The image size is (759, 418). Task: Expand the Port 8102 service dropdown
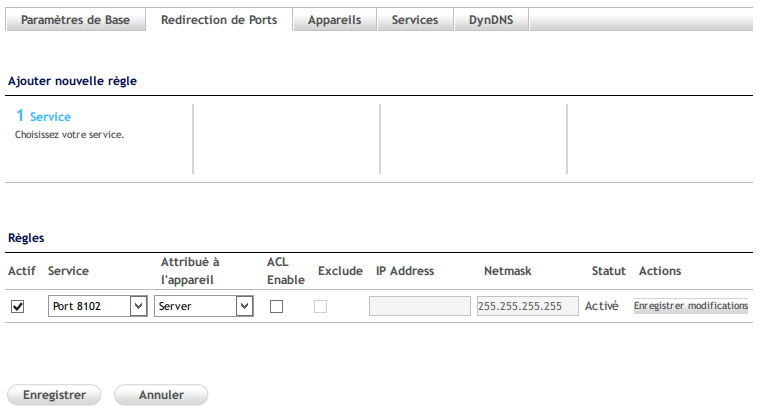tap(98, 307)
